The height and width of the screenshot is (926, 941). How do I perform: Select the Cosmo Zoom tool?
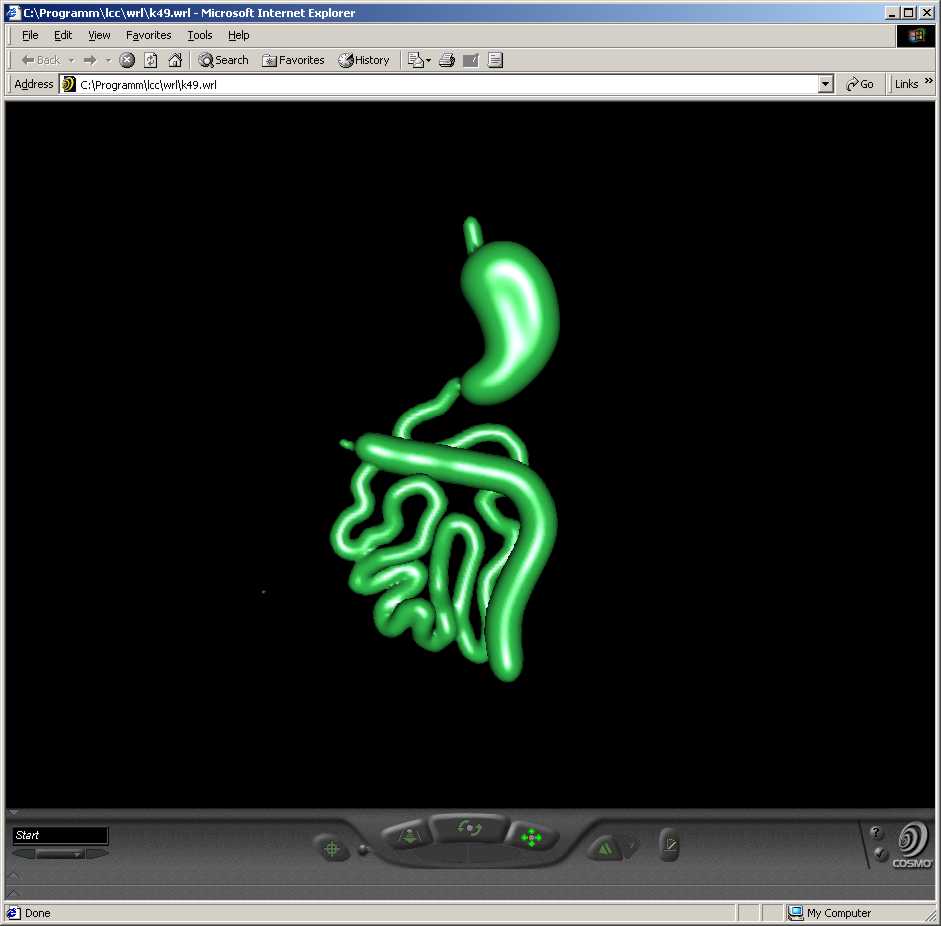click(409, 835)
